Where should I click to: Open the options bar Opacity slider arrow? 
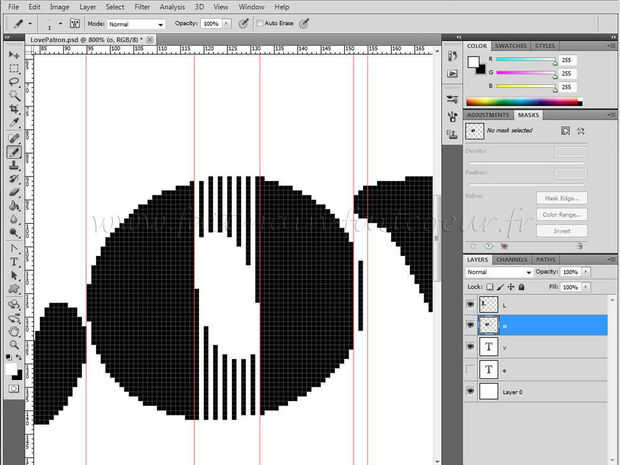(x=226, y=24)
